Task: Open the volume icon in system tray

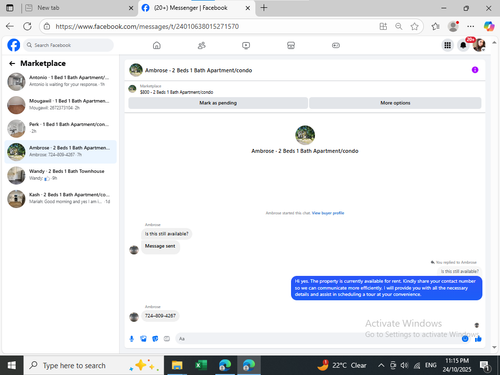Action: click(404, 365)
